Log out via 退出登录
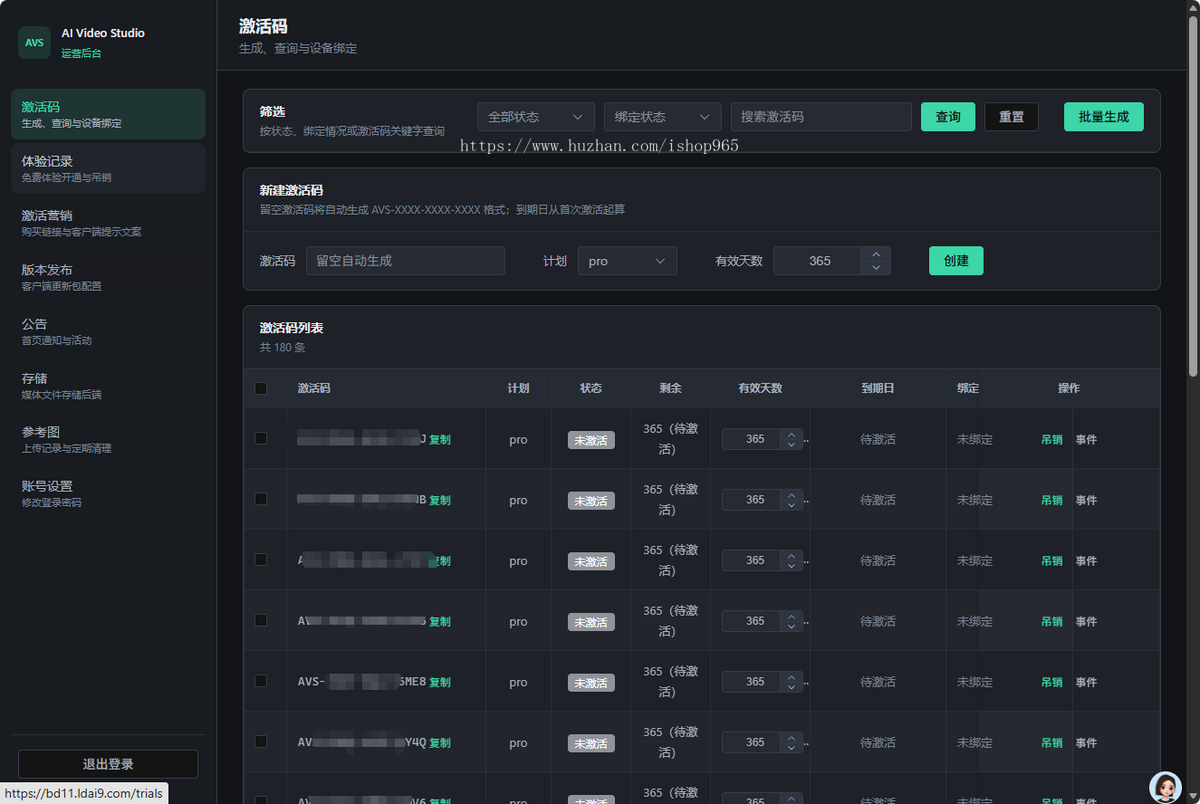Image resolution: width=1200 pixels, height=804 pixels. pos(108,764)
